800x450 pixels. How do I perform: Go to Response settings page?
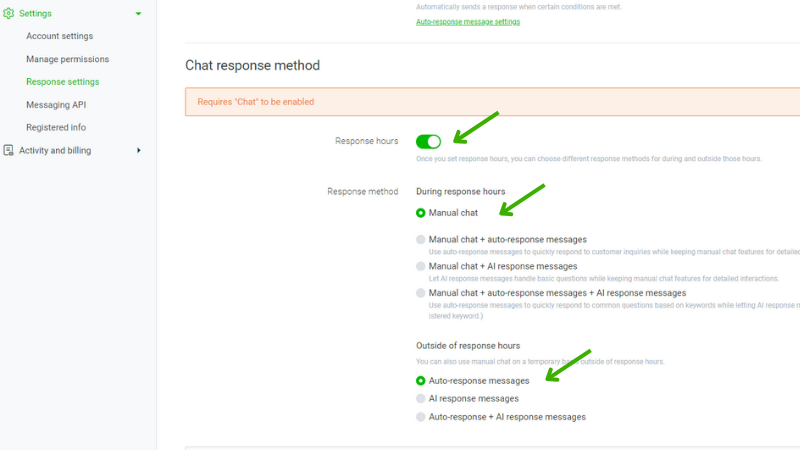coord(63,82)
